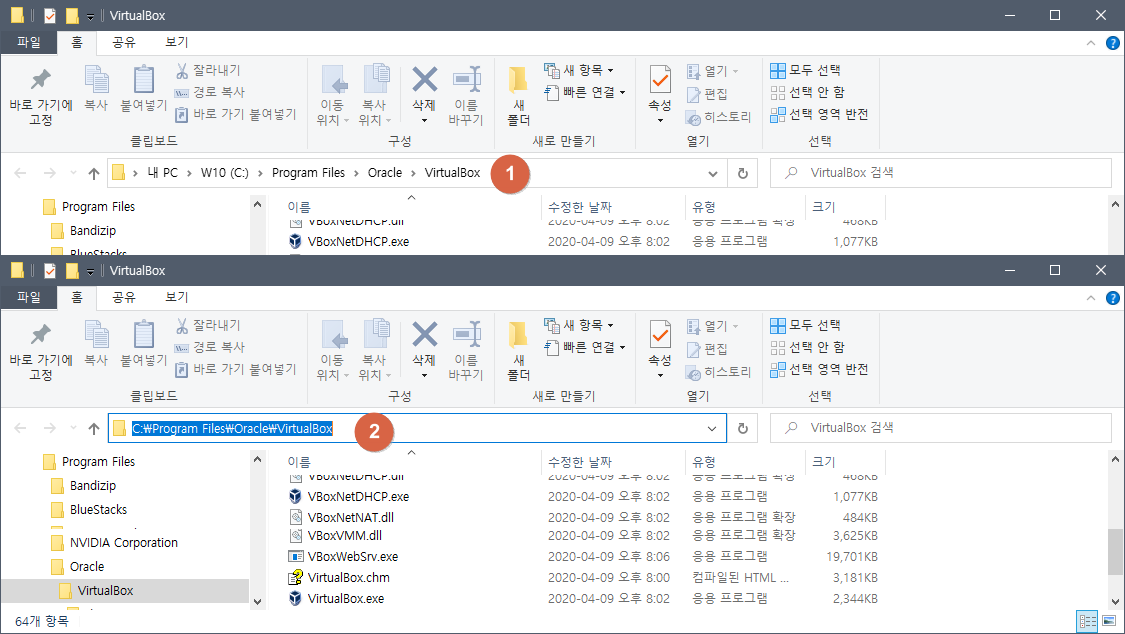
Task: Click Pin to Quick access in top window
Action: pyautogui.click(x=41, y=97)
